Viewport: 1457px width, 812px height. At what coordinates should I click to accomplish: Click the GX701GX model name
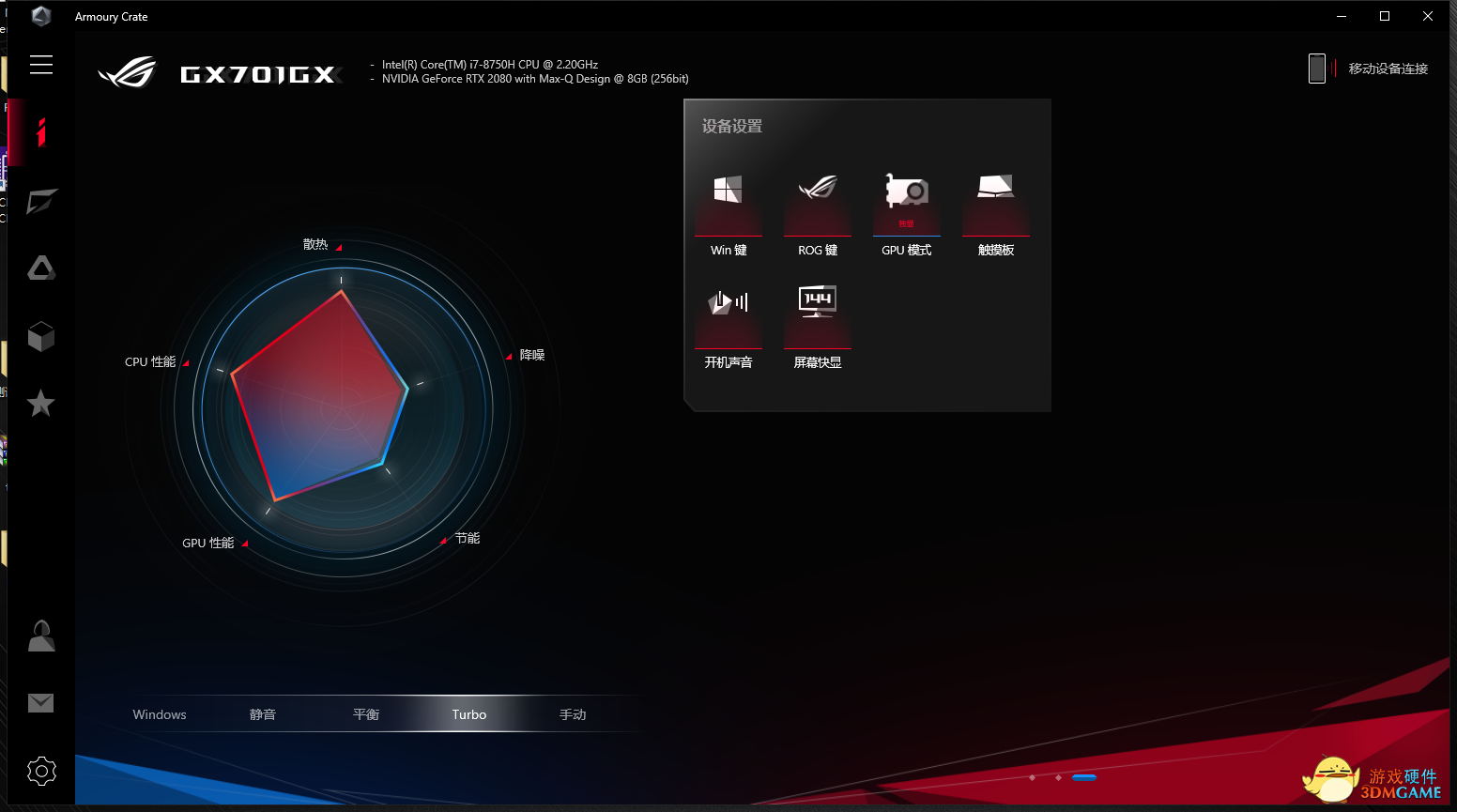258,74
